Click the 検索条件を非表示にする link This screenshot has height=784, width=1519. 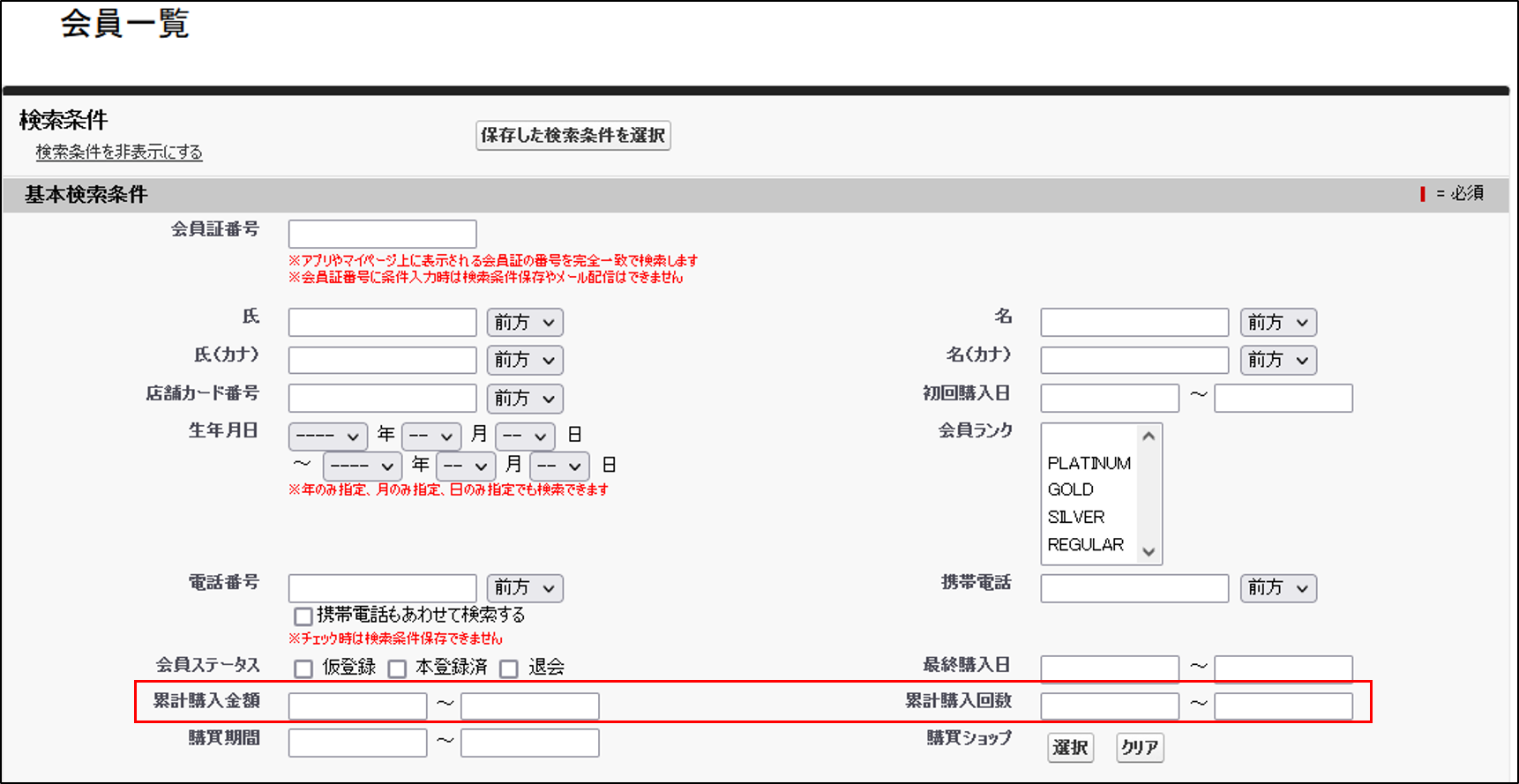click(119, 152)
